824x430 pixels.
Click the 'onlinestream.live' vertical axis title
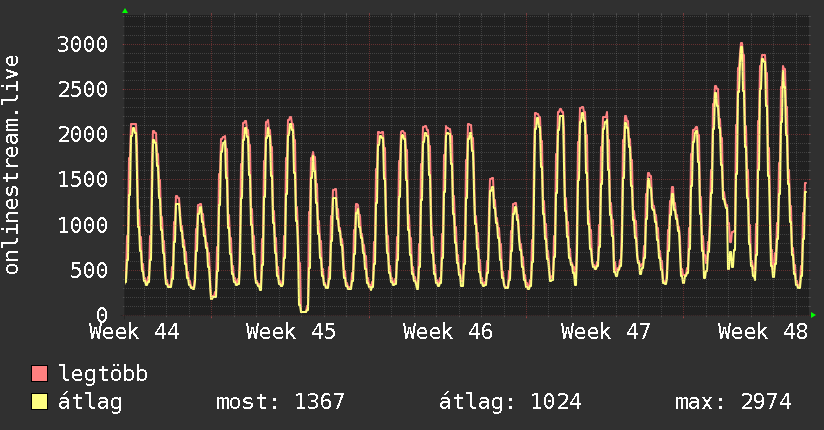[12, 165]
